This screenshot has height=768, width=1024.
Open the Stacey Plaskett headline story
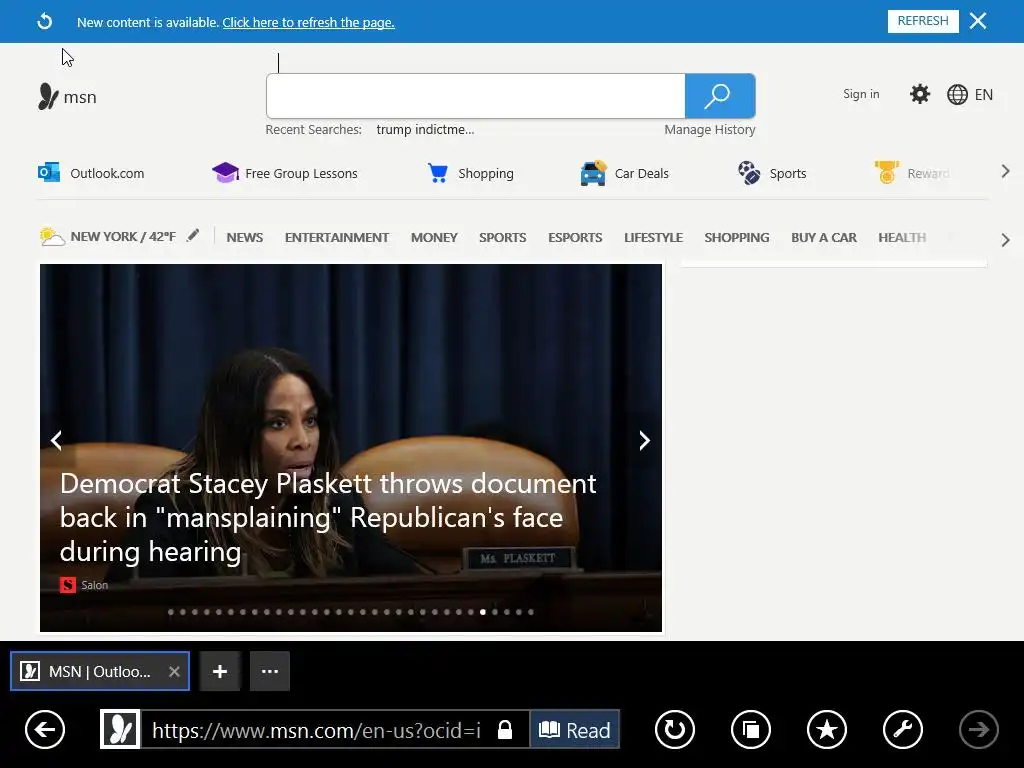click(x=328, y=517)
